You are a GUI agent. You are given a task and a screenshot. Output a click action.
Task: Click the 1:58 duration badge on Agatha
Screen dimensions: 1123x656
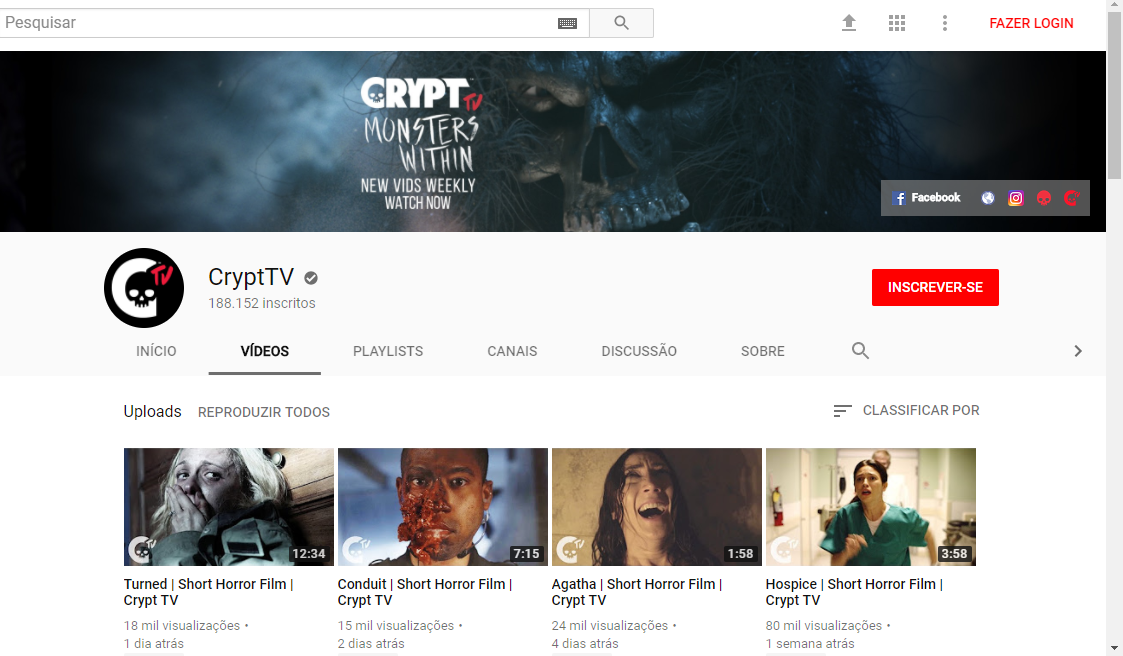741,554
